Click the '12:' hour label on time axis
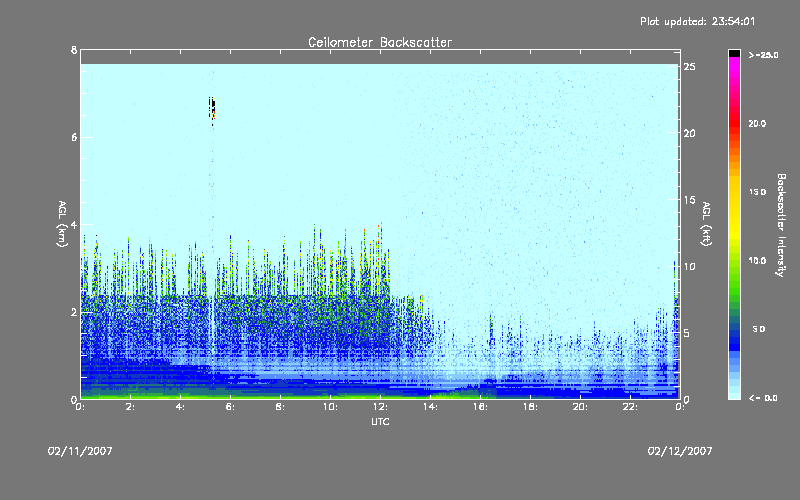This screenshot has width=800, height=500. (x=380, y=407)
